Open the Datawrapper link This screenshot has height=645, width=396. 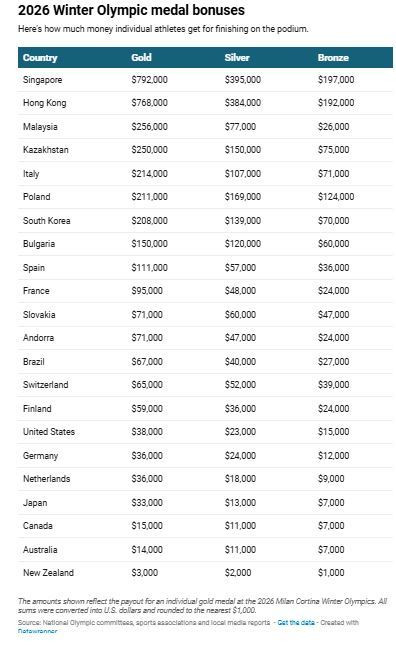pos(37,631)
